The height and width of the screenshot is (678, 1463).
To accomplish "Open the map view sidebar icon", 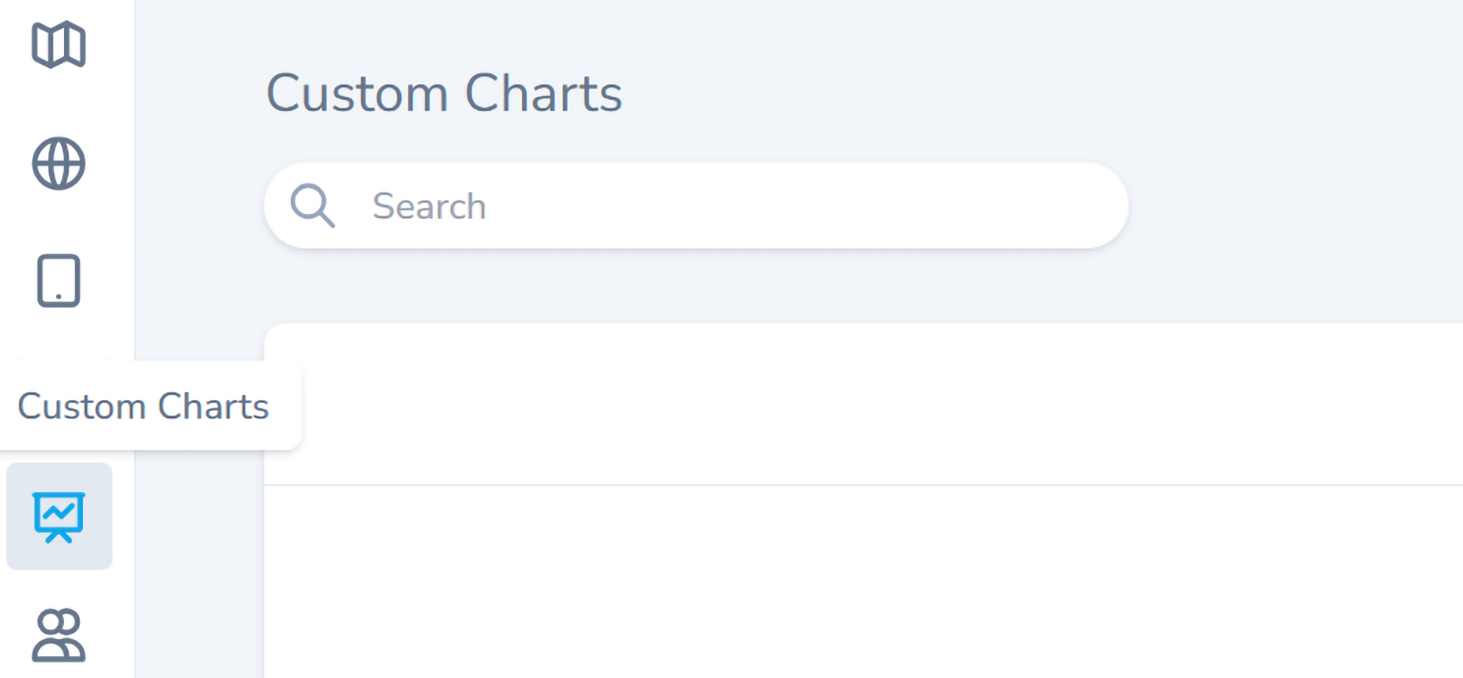I will pyautogui.click(x=59, y=46).
